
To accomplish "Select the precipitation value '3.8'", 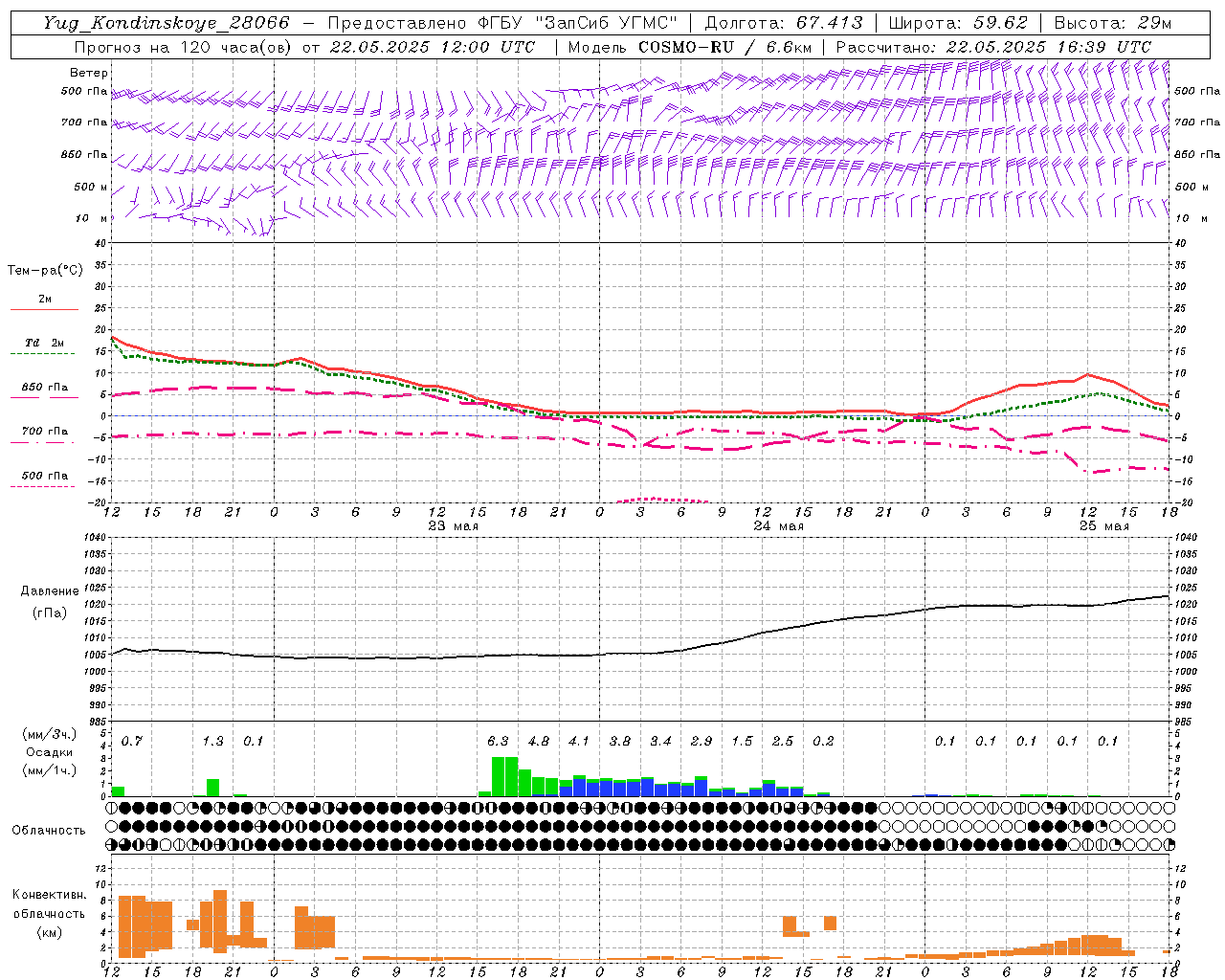I will (620, 741).
